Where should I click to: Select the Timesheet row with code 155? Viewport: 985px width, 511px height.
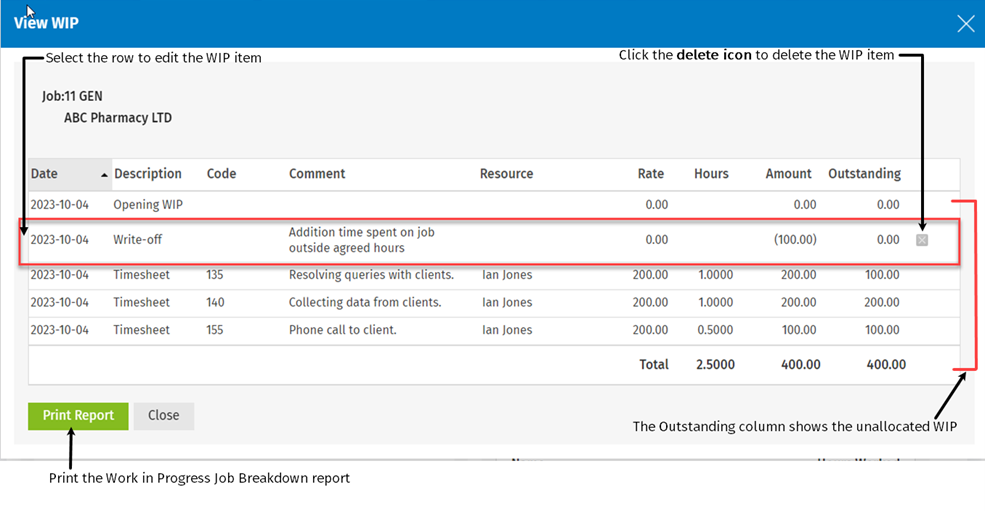(x=494, y=331)
